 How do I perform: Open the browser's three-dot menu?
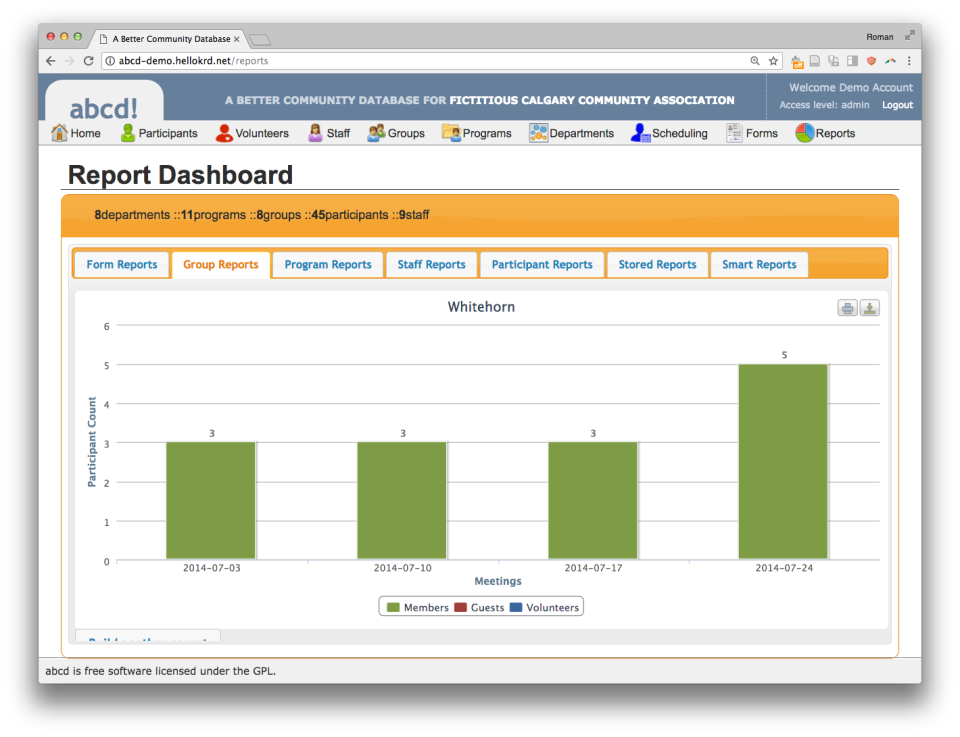click(910, 60)
